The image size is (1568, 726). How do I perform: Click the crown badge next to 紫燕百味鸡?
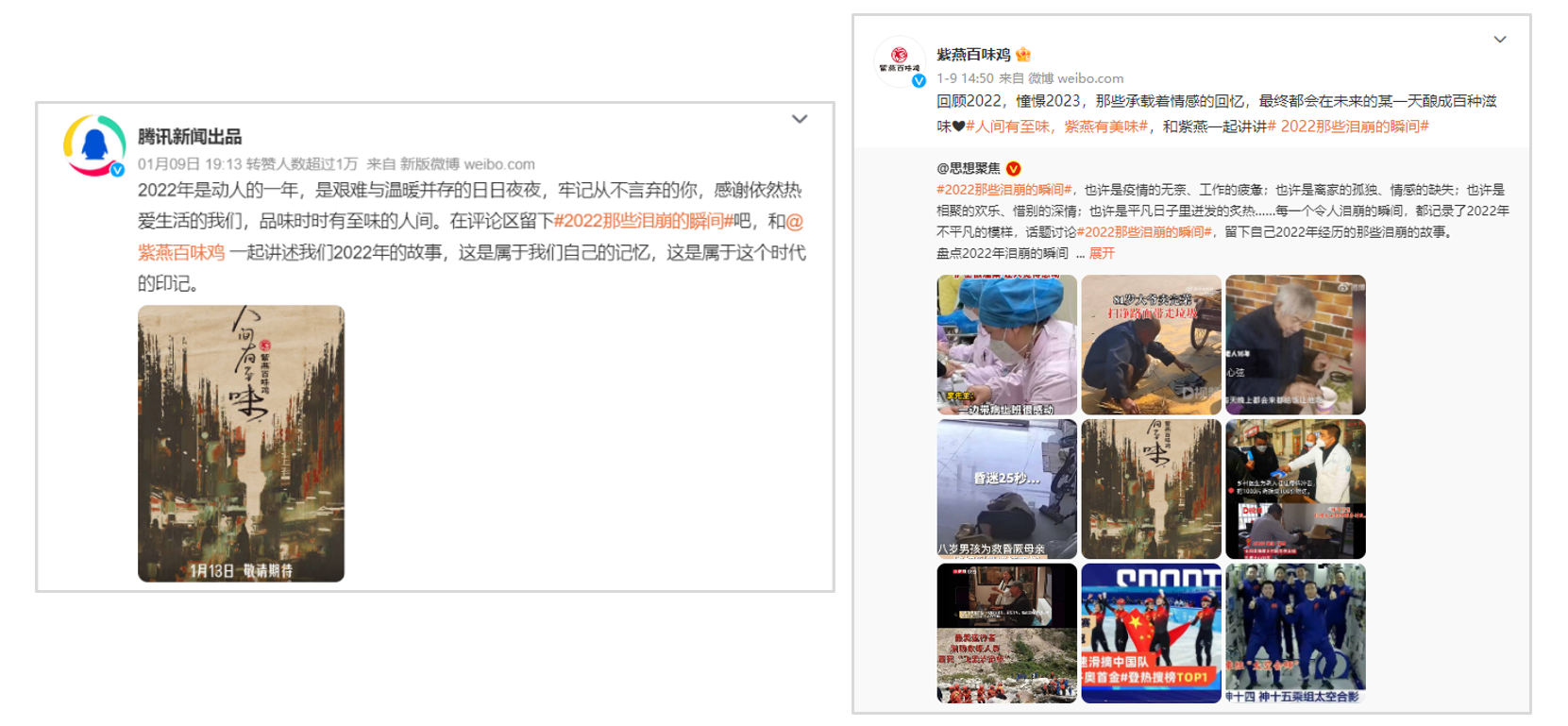pos(1023,55)
